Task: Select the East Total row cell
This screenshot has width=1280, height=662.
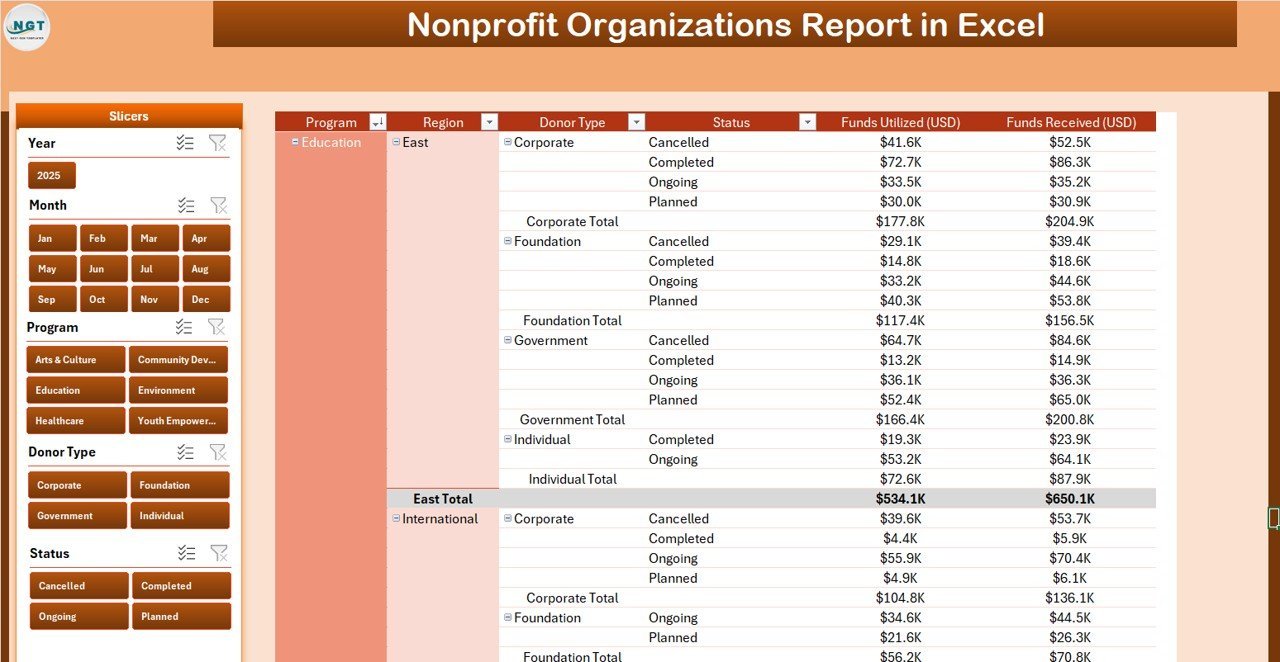Action: (443, 499)
